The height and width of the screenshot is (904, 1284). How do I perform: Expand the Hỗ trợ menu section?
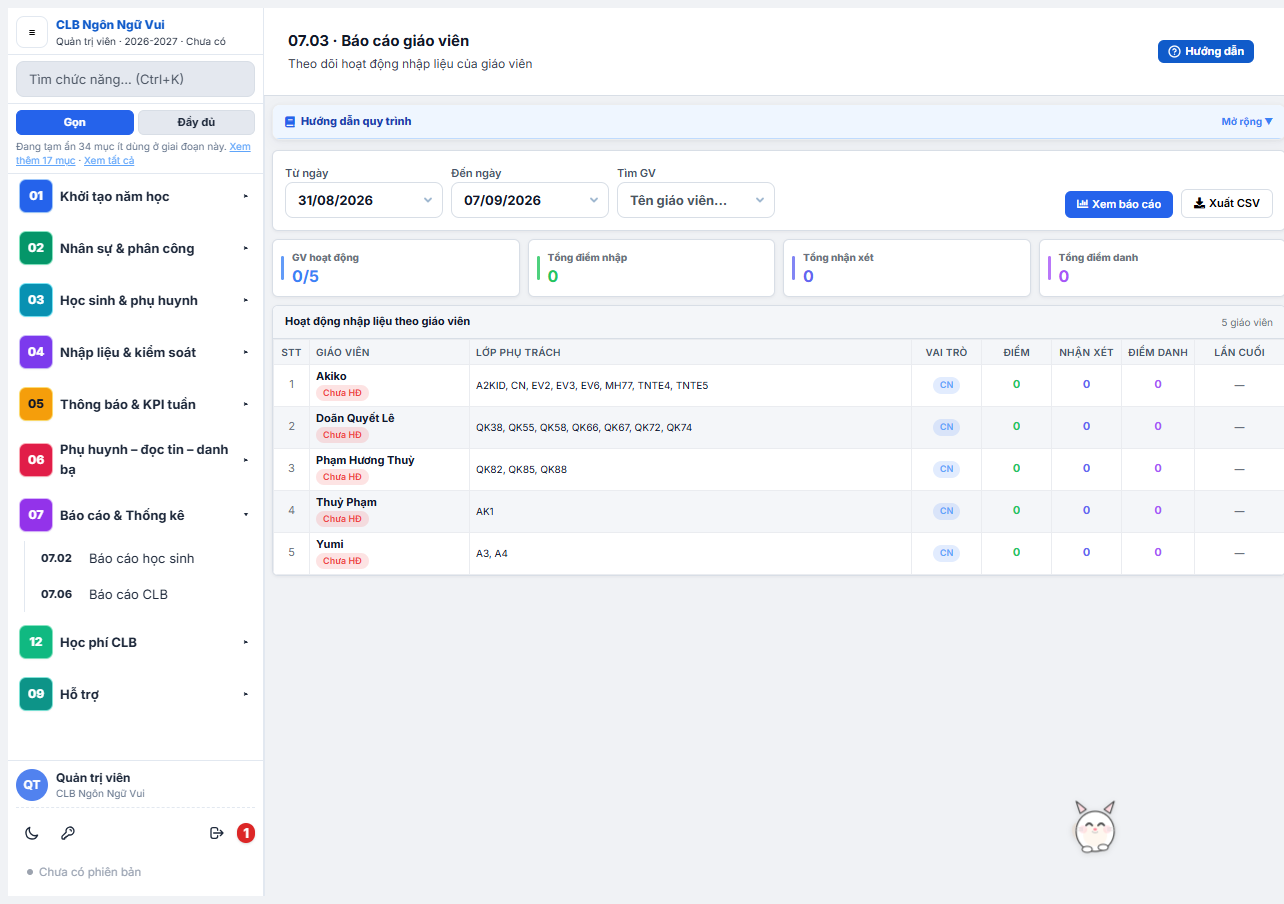[135, 694]
